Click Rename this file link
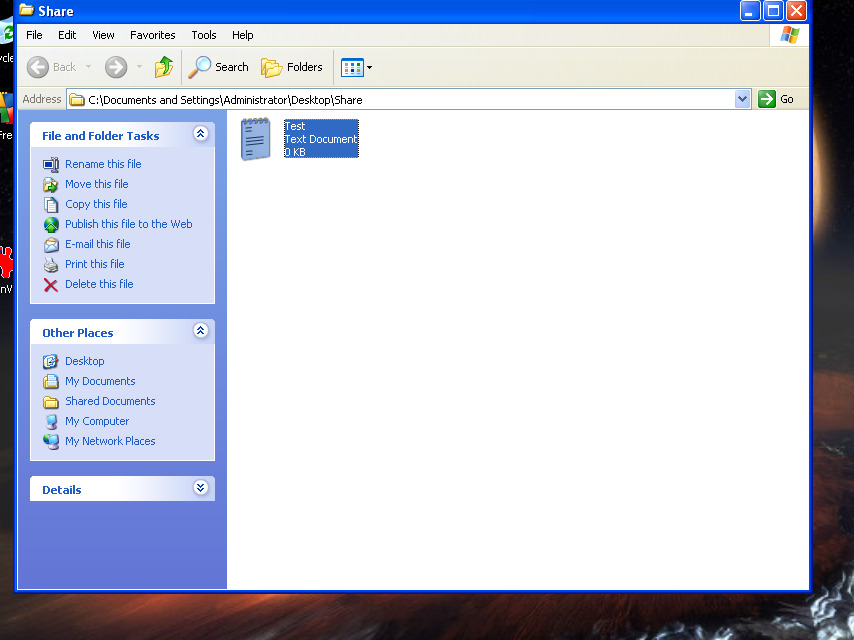The image size is (854, 640). pyautogui.click(x=103, y=164)
